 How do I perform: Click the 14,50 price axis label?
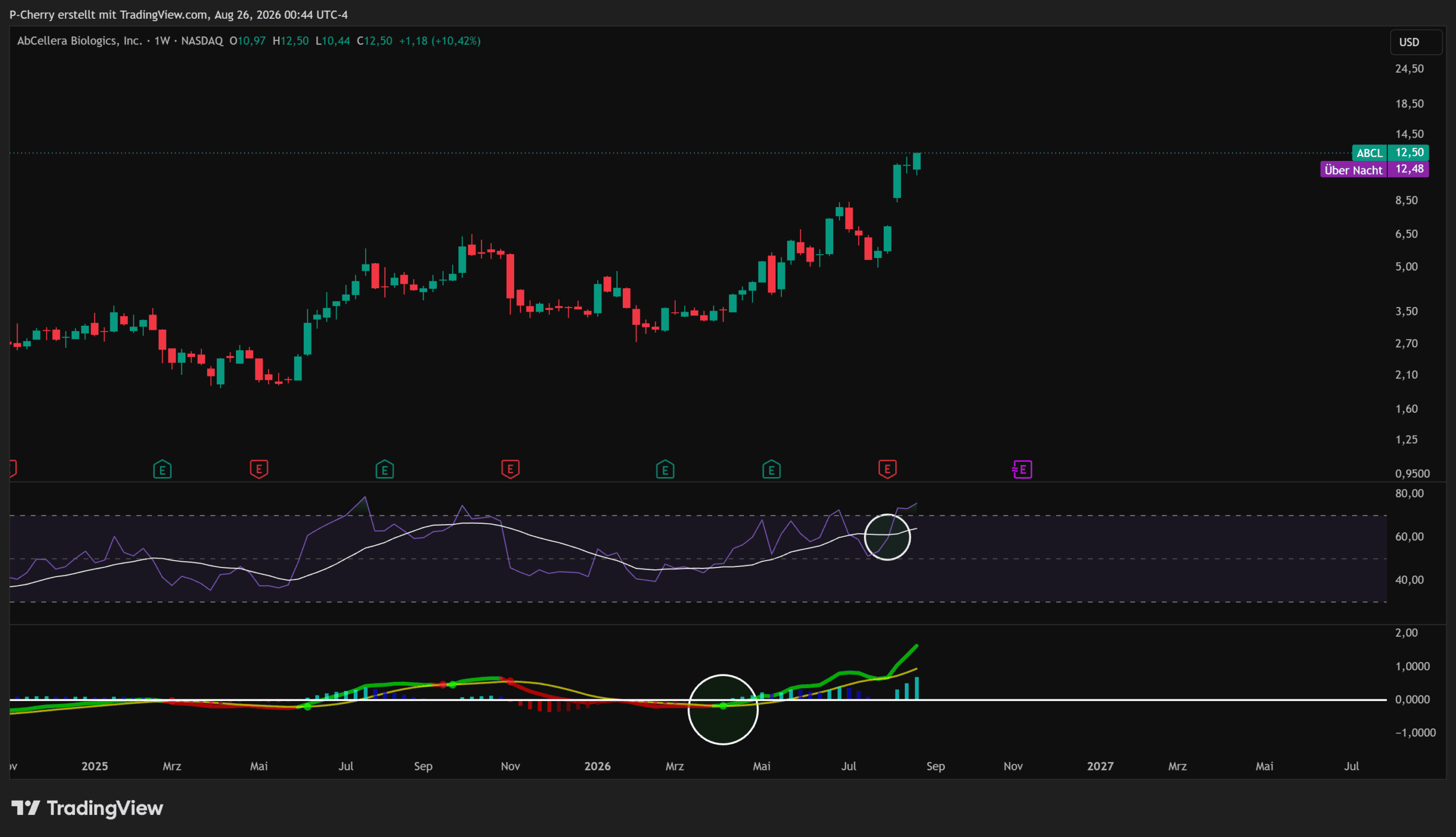pos(1409,134)
